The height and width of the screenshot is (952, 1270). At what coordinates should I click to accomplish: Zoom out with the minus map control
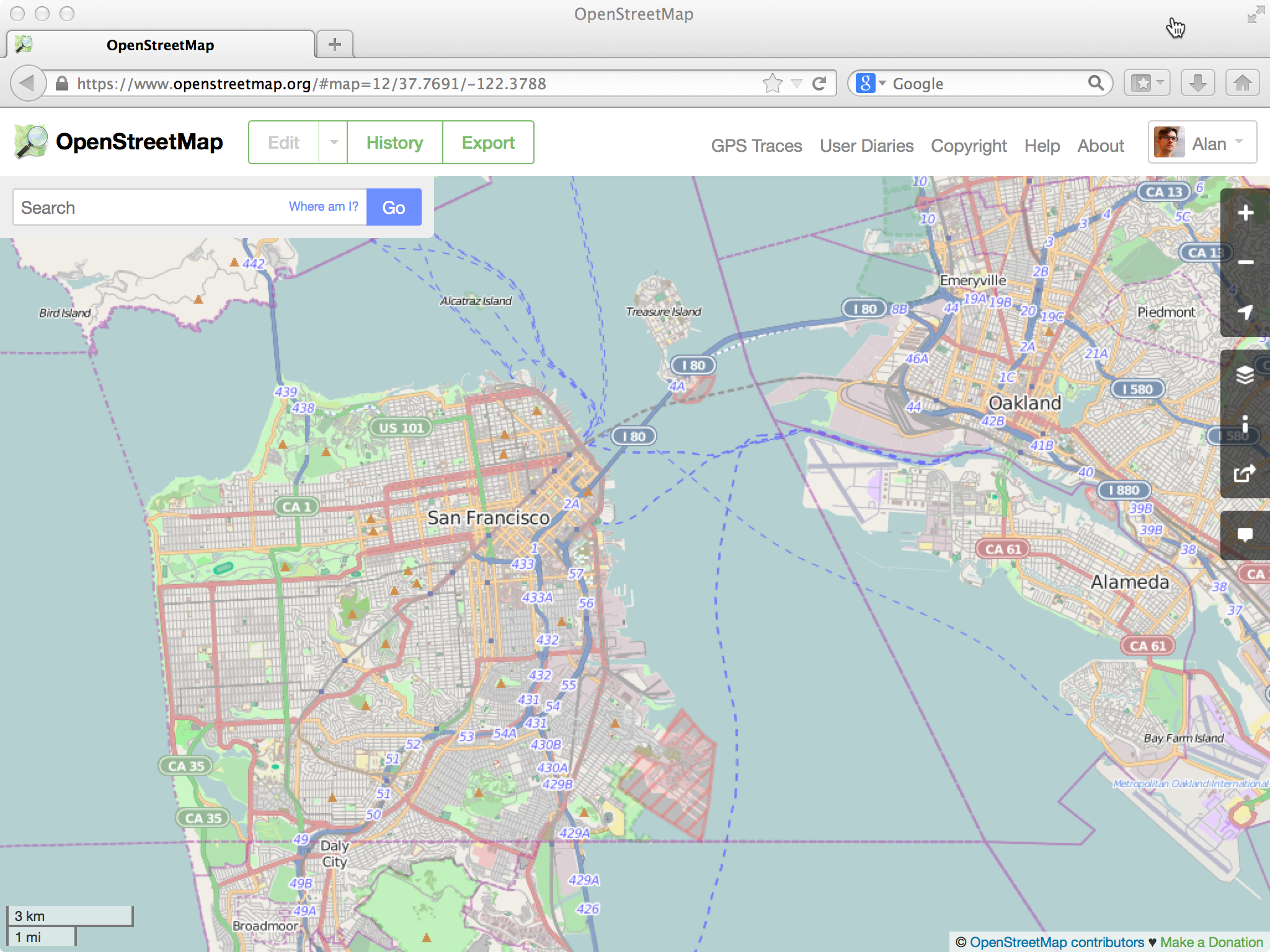tap(1245, 263)
